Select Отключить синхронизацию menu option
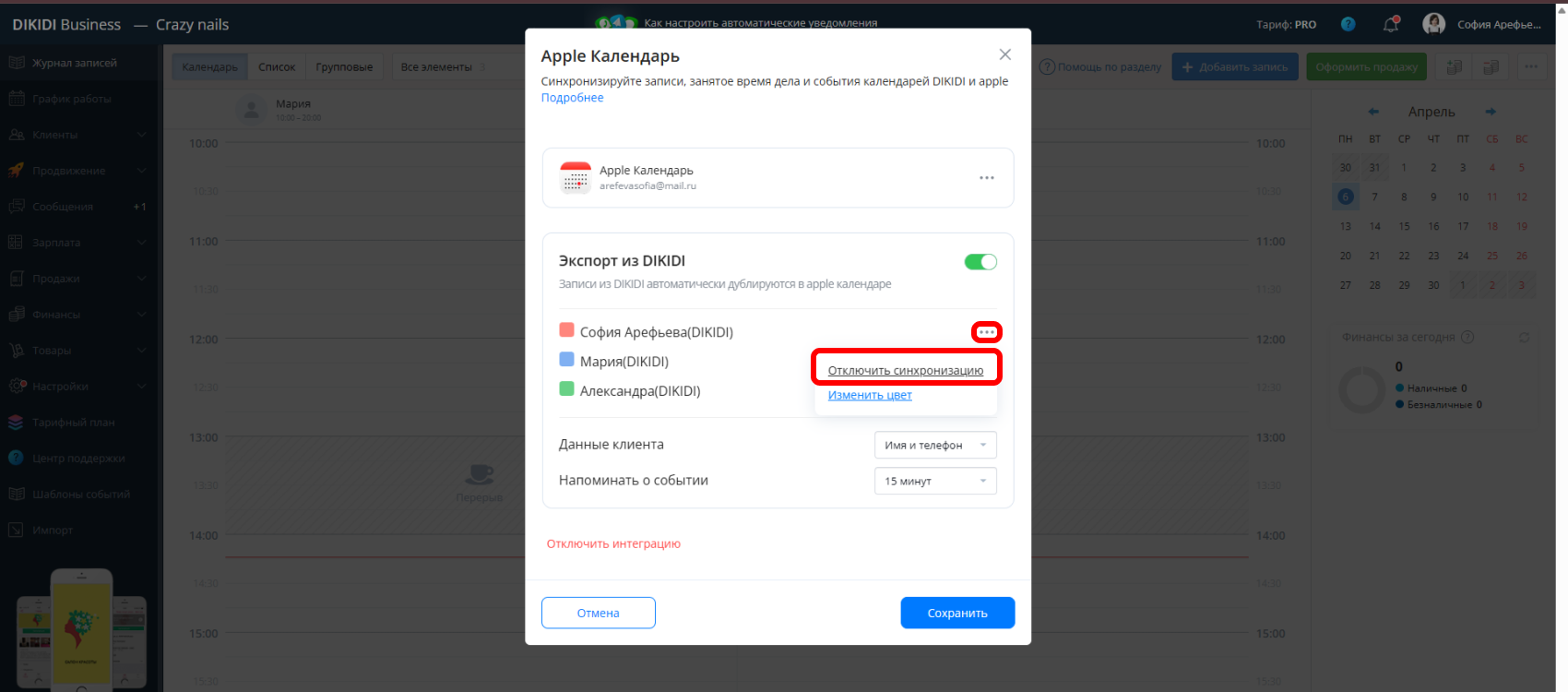This screenshot has height=692, width=1568. pyautogui.click(x=906, y=371)
